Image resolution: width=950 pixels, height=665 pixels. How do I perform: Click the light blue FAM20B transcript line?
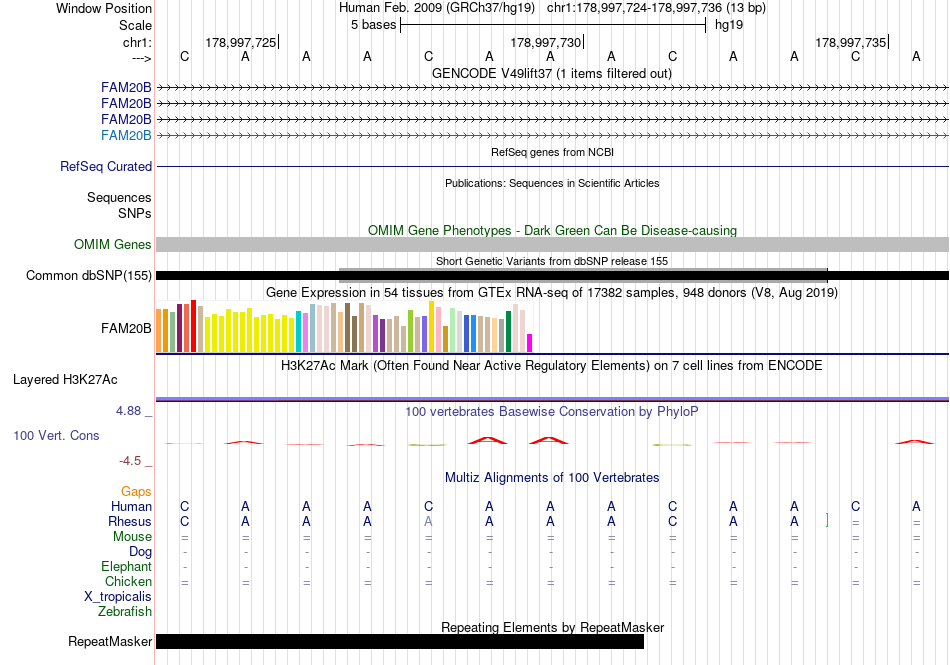click(x=552, y=136)
